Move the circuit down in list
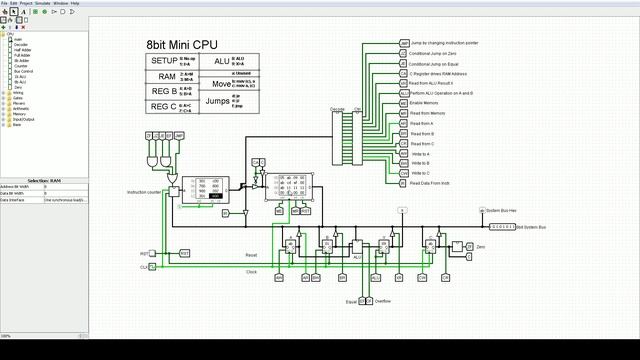The height and width of the screenshot is (360, 640). [x=16, y=27]
